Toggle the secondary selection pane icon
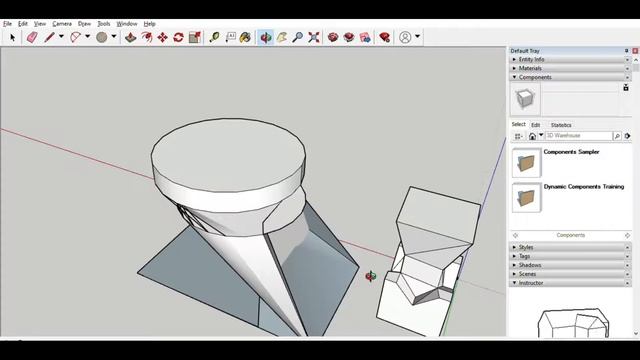The width and height of the screenshot is (640, 360). (626, 88)
